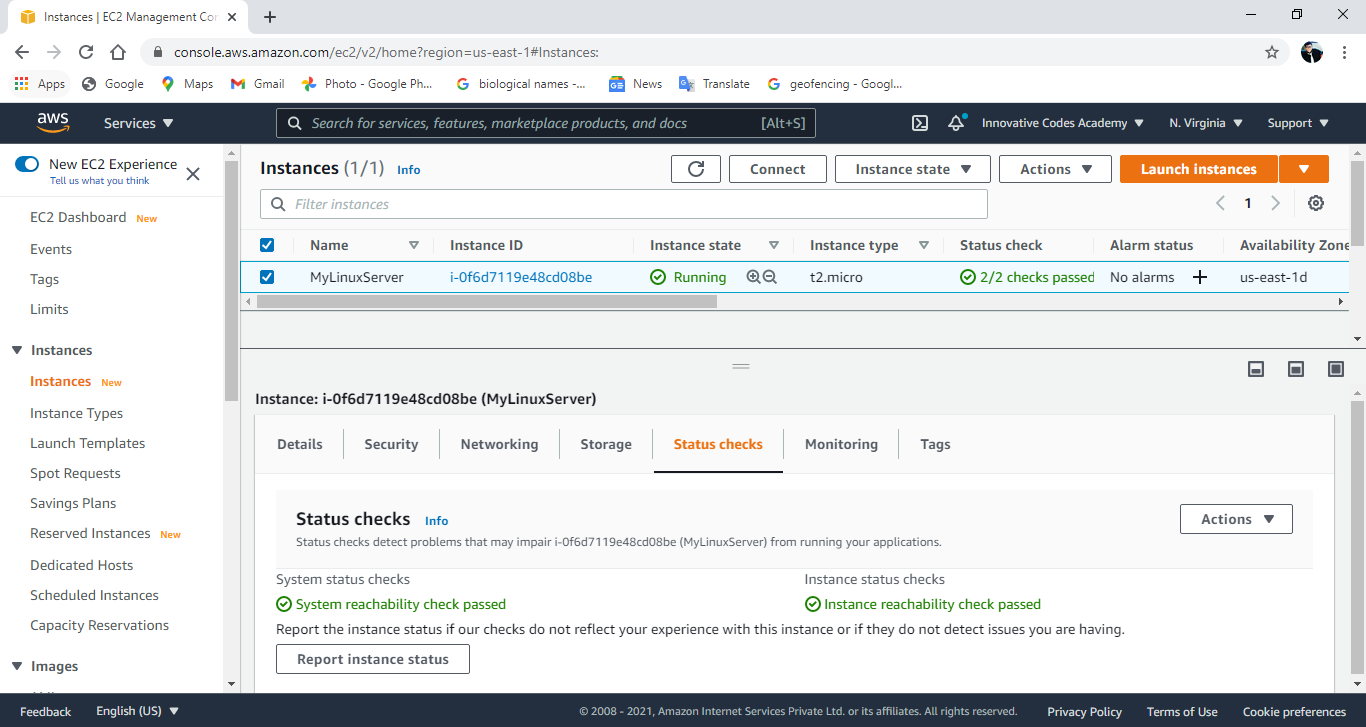Open AWS CloudShell terminal
This screenshot has height=727, width=1366.
(x=919, y=122)
